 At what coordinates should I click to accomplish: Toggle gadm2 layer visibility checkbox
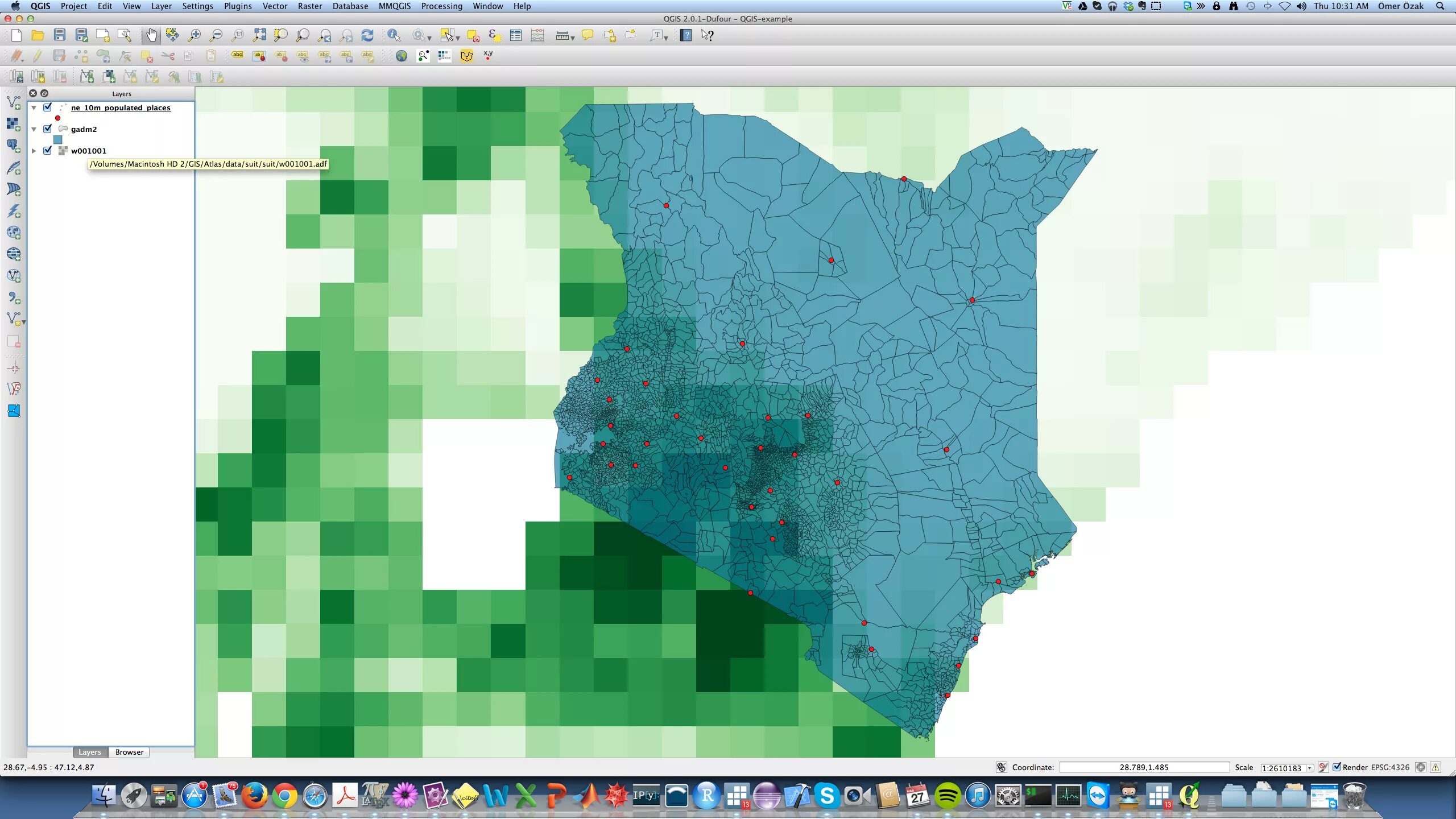click(48, 129)
